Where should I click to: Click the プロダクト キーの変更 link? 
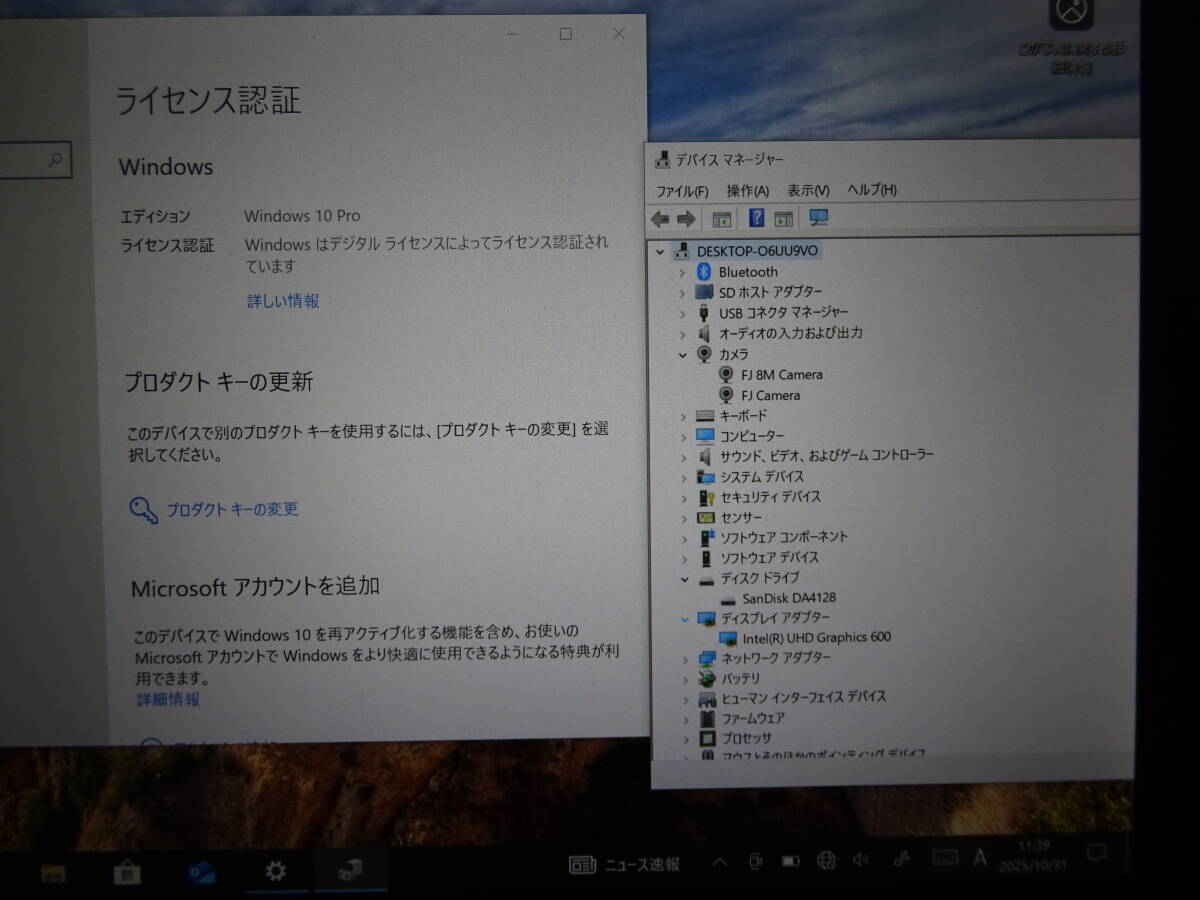pyautogui.click(x=232, y=509)
